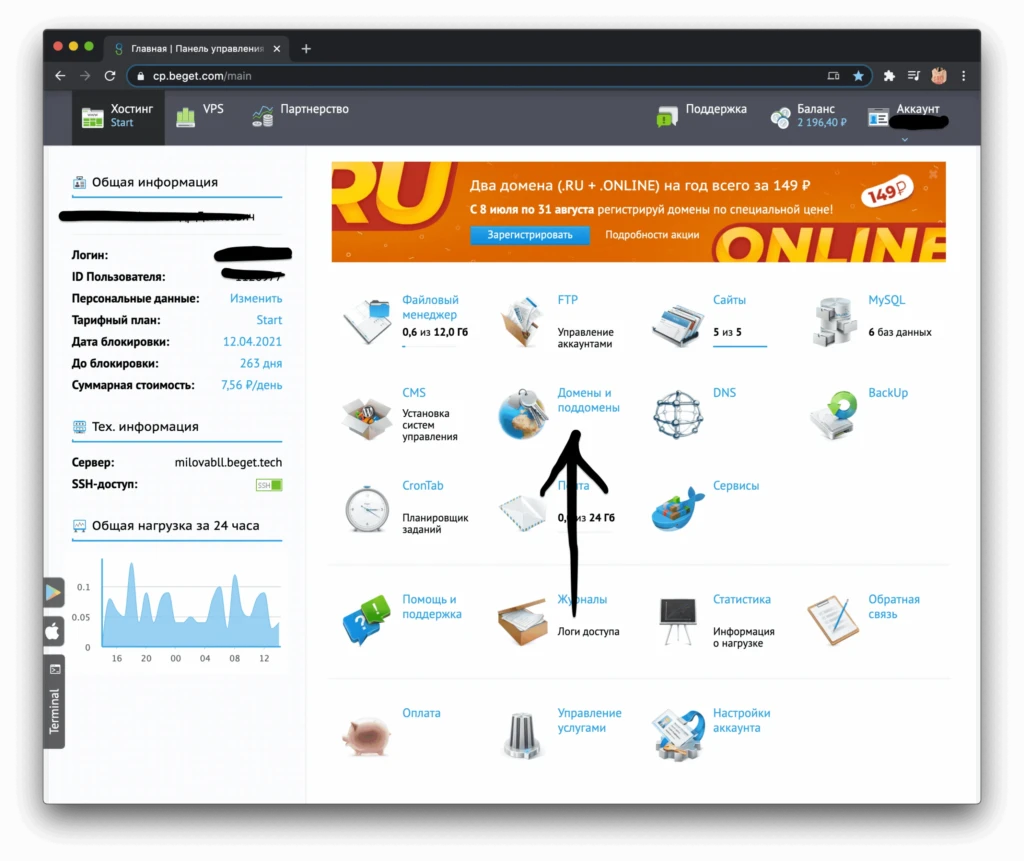Click the Chrome profile avatar
The width and height of the screenshot is (1024, 861).
coord(939,76)
